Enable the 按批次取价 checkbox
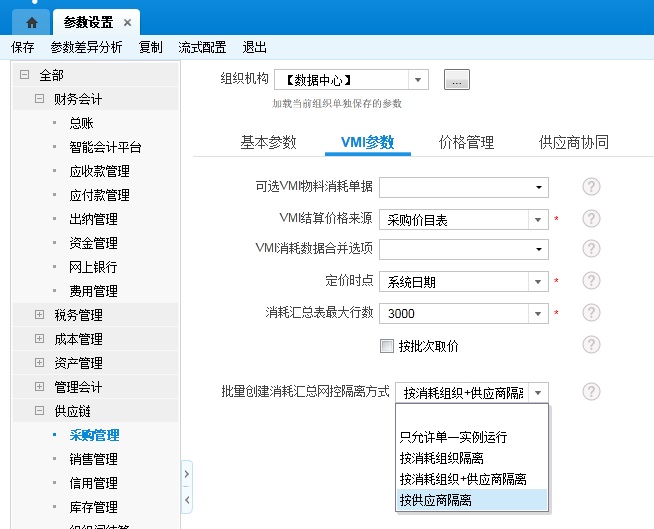 click(387, 346)
